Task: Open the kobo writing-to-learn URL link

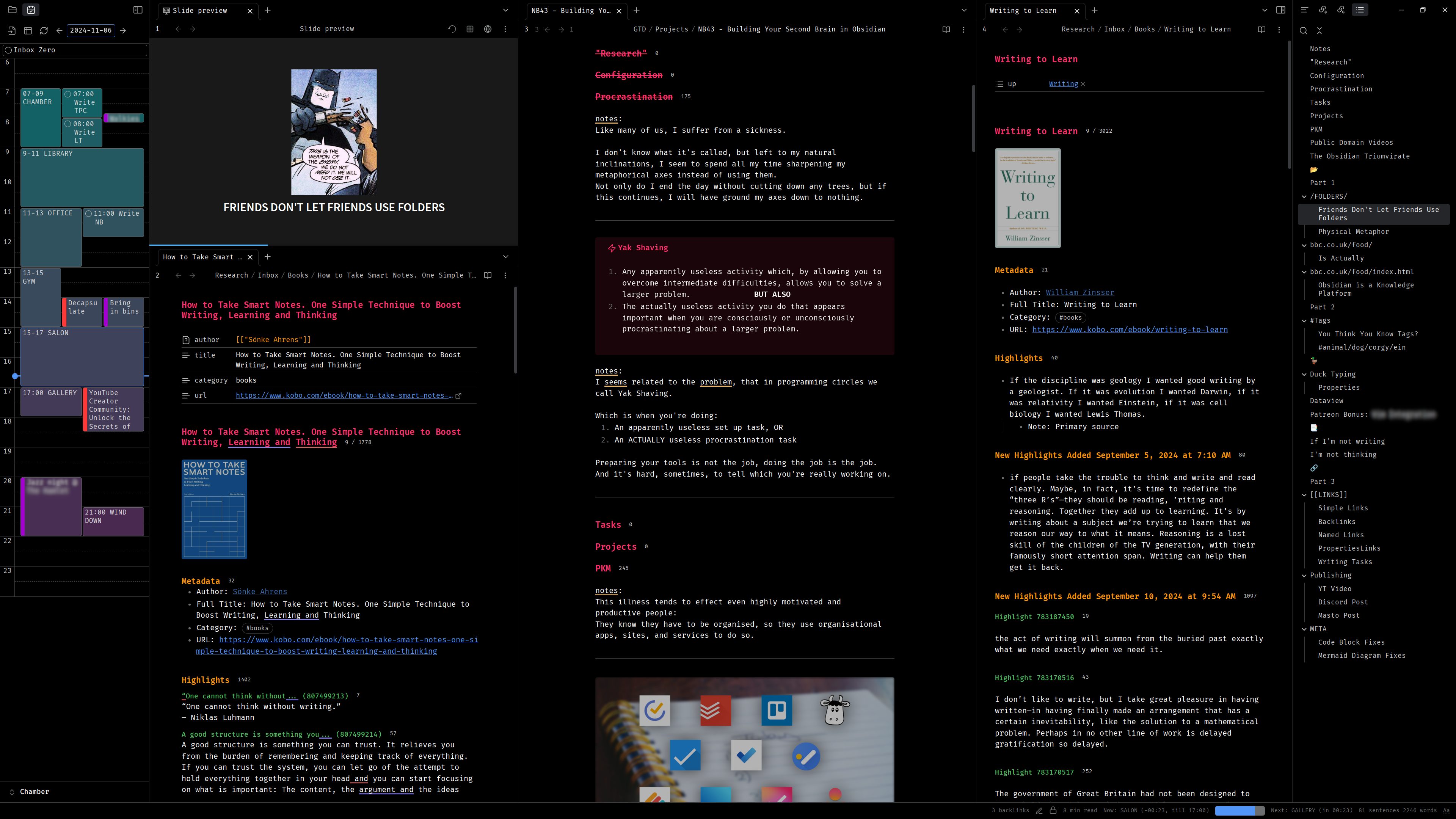Action: point(1130,329)
